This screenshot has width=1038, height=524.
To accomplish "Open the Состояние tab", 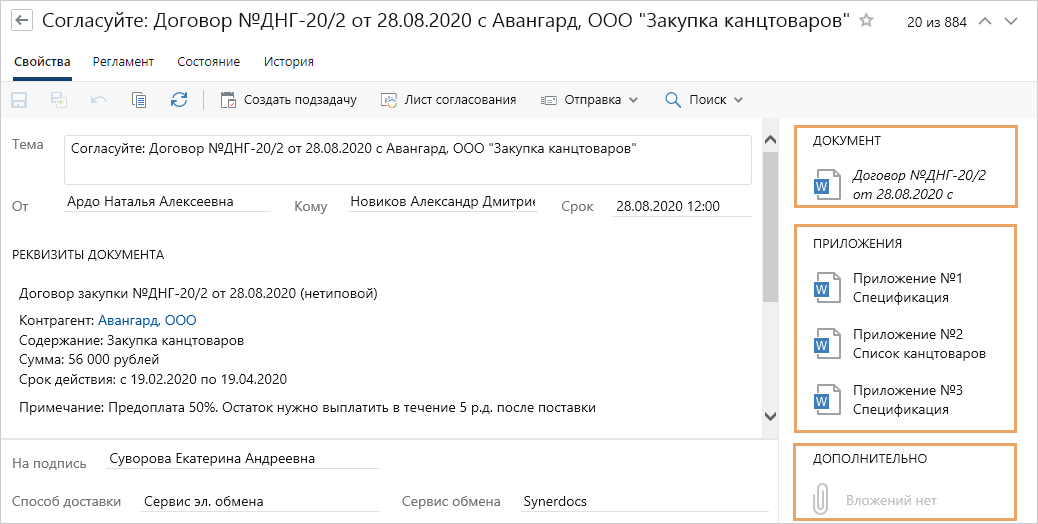I will [x=208, y=61].
